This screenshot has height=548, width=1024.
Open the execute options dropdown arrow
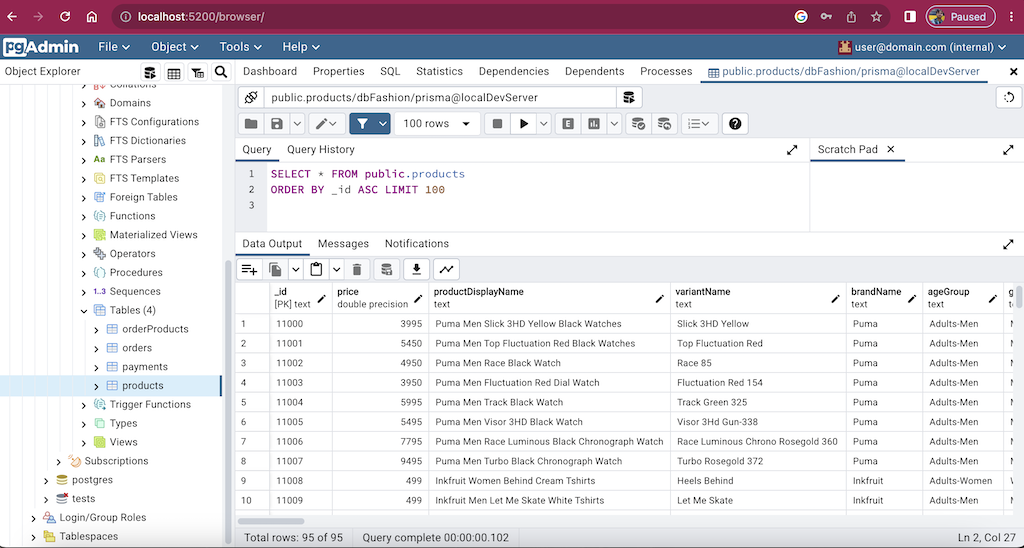pos(543,123)
